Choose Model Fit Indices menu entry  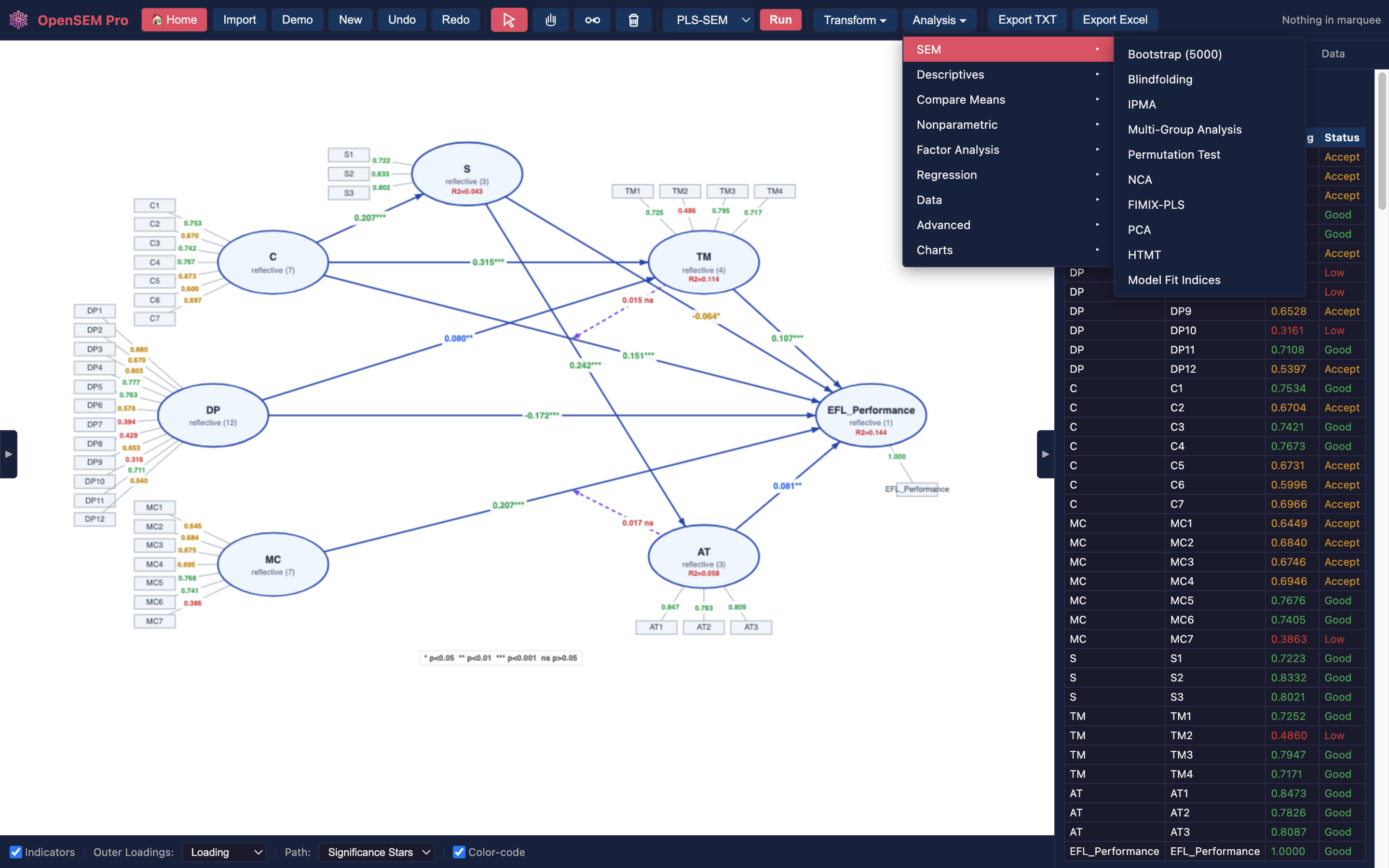1174,280
